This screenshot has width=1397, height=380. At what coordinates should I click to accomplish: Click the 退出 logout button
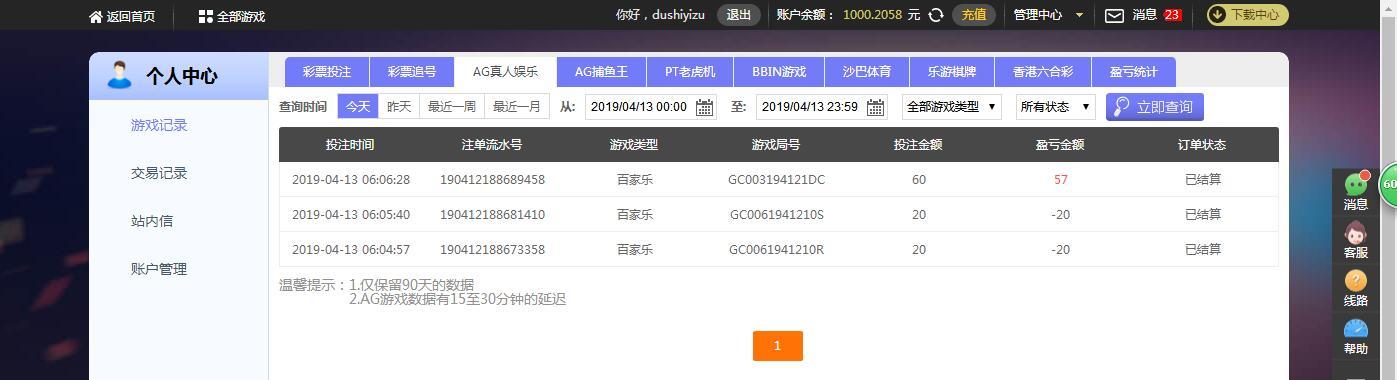click(739, 15)
